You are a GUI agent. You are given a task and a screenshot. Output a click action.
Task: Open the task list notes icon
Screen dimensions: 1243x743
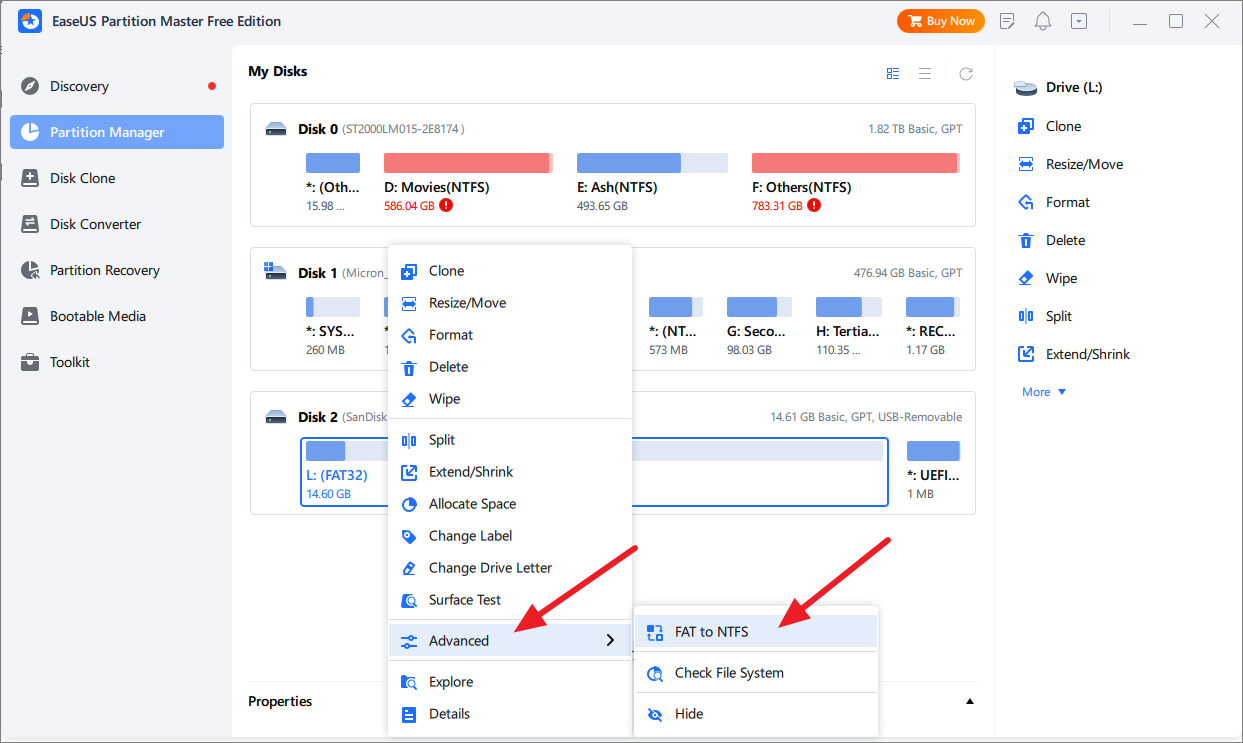click(1007, 21)
